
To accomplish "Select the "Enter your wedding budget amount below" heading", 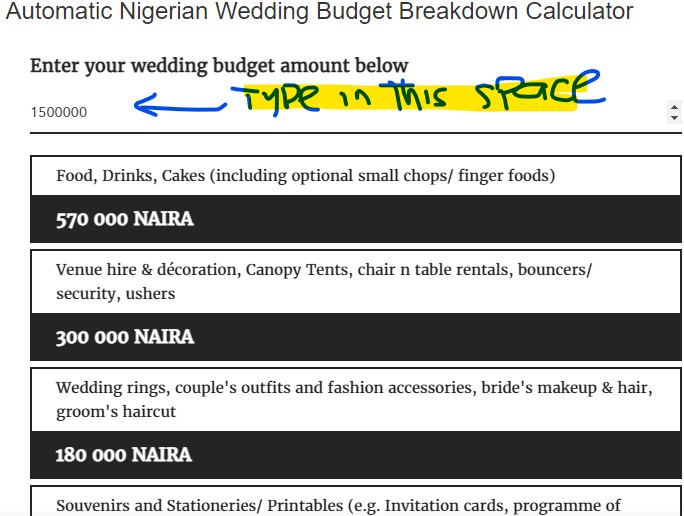I will point(219,66).
